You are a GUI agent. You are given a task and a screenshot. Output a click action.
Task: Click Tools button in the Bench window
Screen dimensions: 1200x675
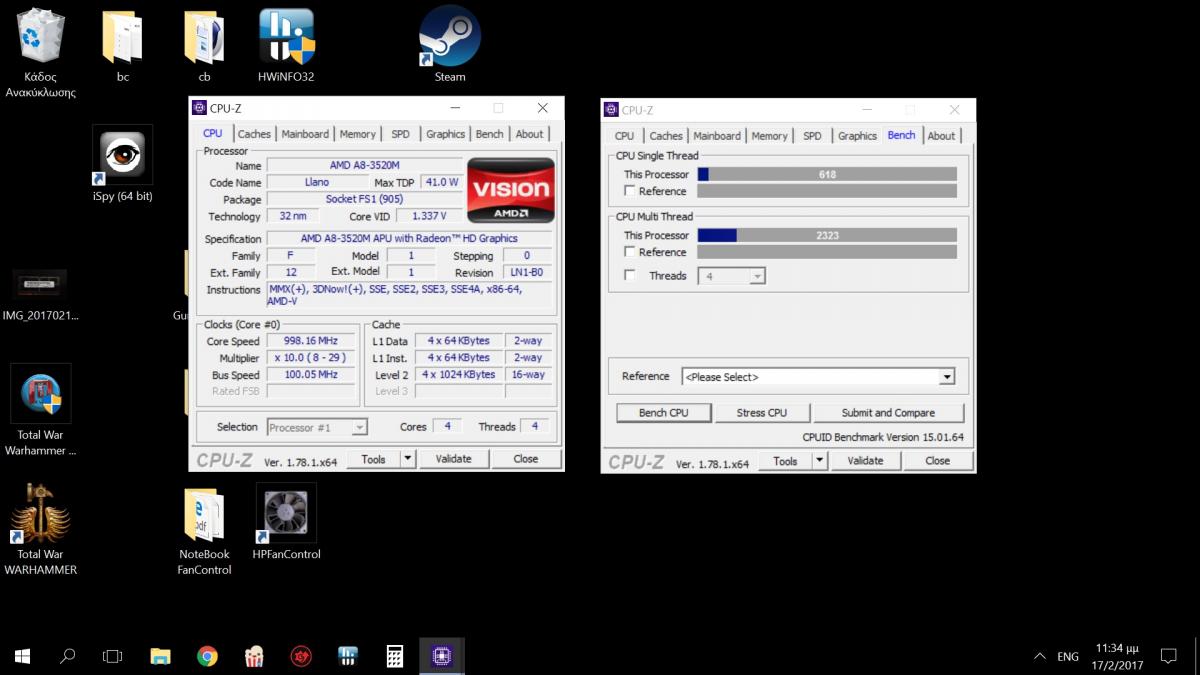(786, 461)
